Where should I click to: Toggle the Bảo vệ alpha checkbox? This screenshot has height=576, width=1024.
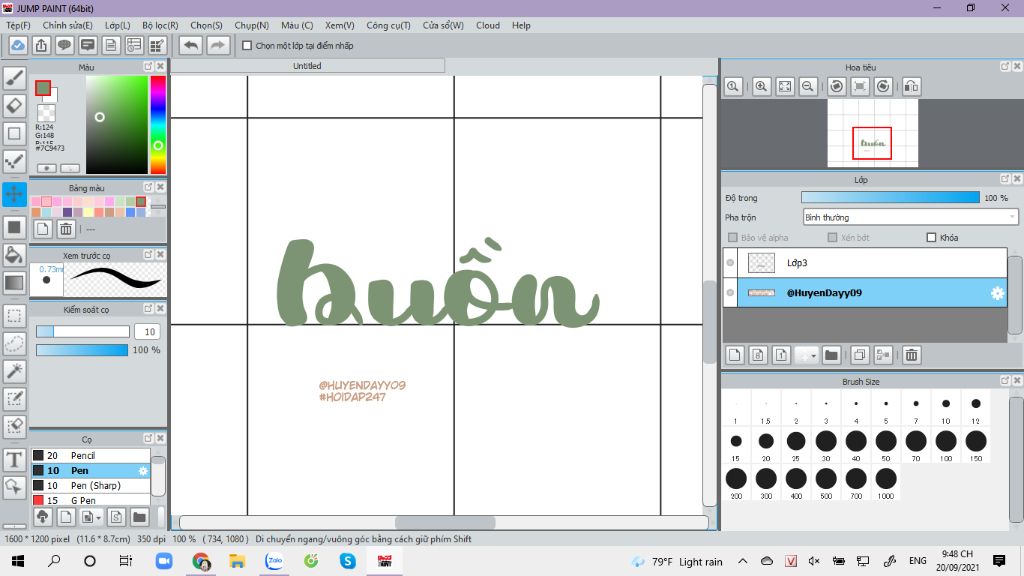click(733, 238)
